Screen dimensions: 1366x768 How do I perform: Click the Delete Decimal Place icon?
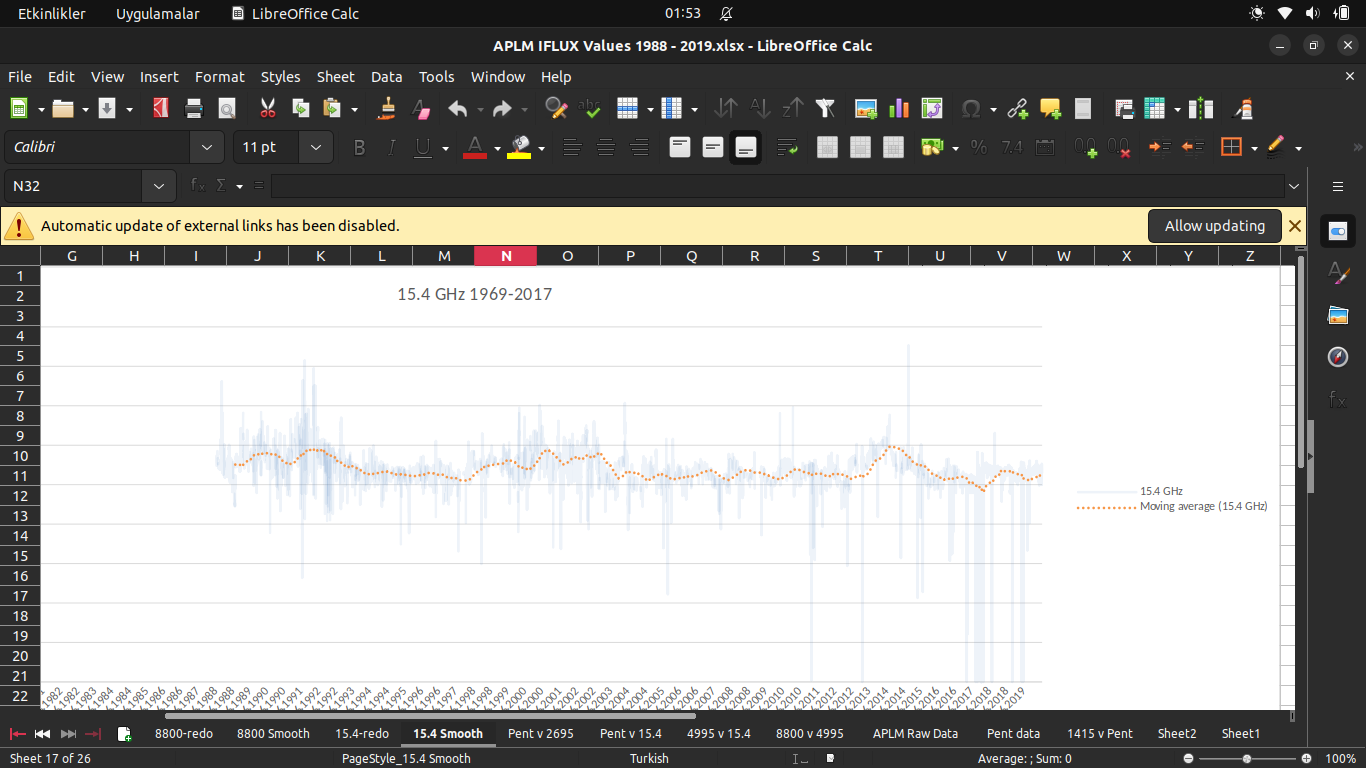pyautogui.click(x=1119, y=147)
